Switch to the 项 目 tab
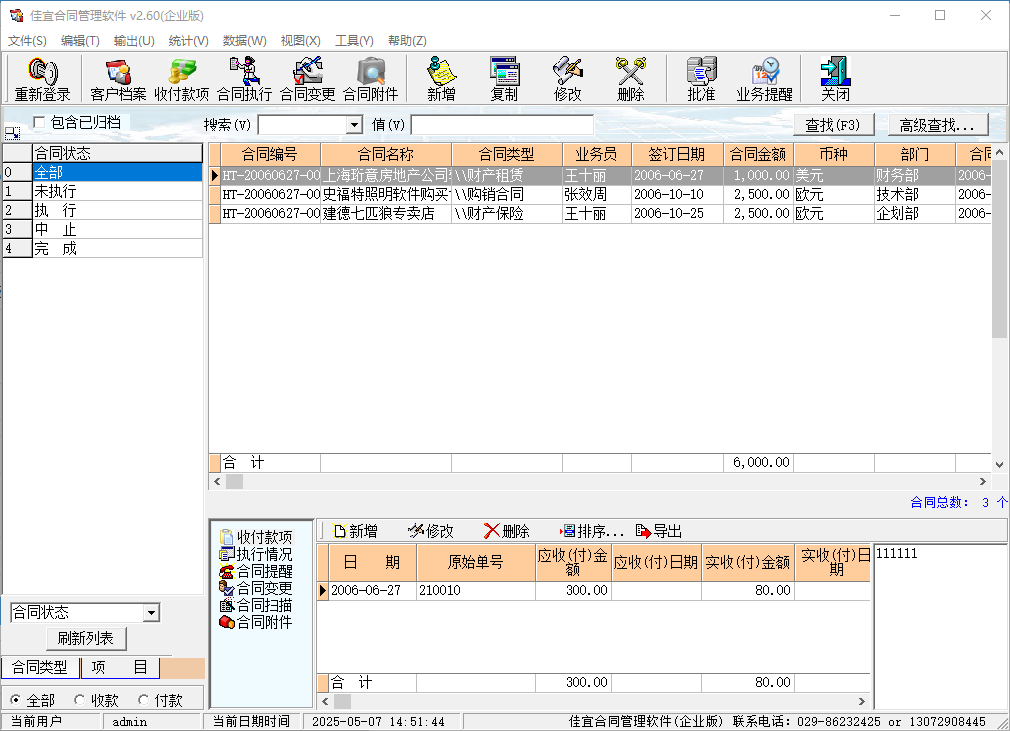The width and height of the screenshot is (1010, 731). pos(119,668)
